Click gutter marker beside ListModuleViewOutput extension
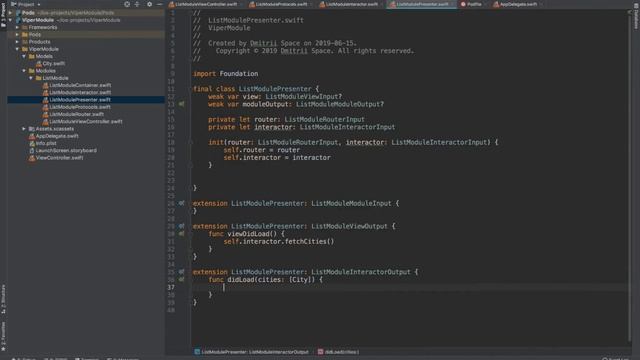This screenshot has height=360, width=640. tap(181, 226)
